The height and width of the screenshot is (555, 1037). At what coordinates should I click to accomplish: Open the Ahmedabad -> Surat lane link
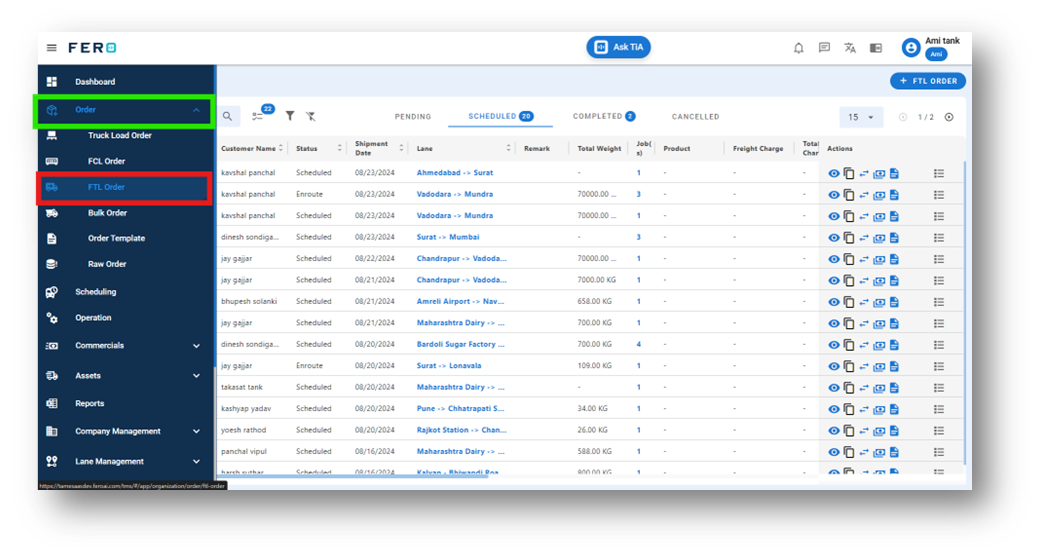click(x=454, y=173)
